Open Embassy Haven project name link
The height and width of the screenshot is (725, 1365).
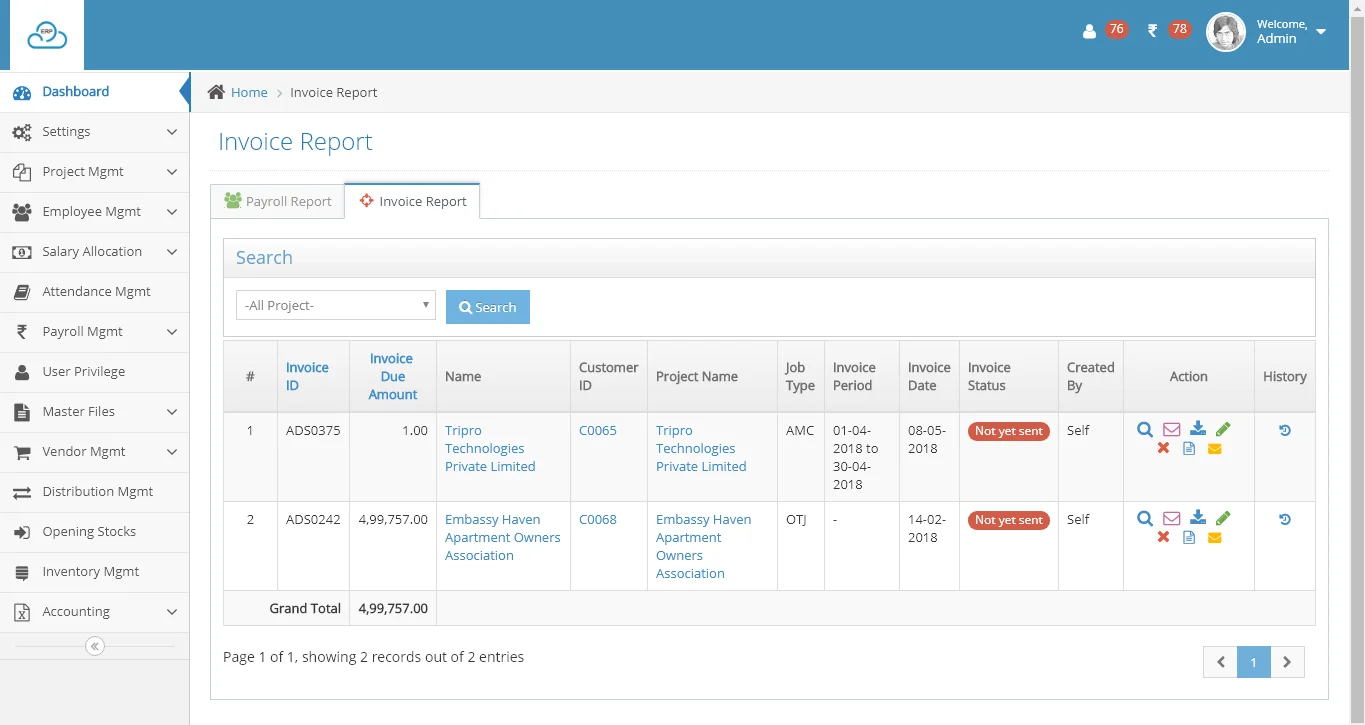[703, 546]
